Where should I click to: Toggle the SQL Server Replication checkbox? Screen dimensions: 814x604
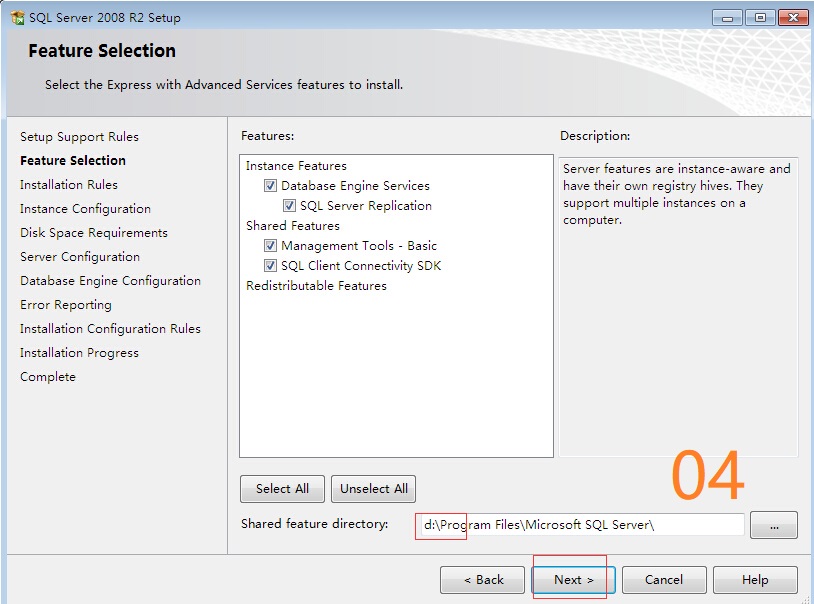(289, 206)
